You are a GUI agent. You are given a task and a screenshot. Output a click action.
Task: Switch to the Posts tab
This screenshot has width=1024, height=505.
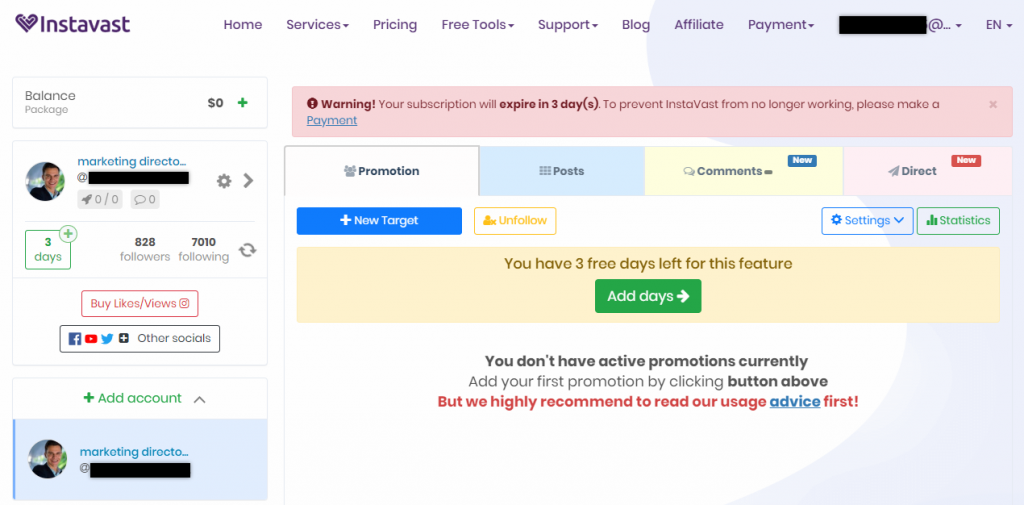[562, 171]
